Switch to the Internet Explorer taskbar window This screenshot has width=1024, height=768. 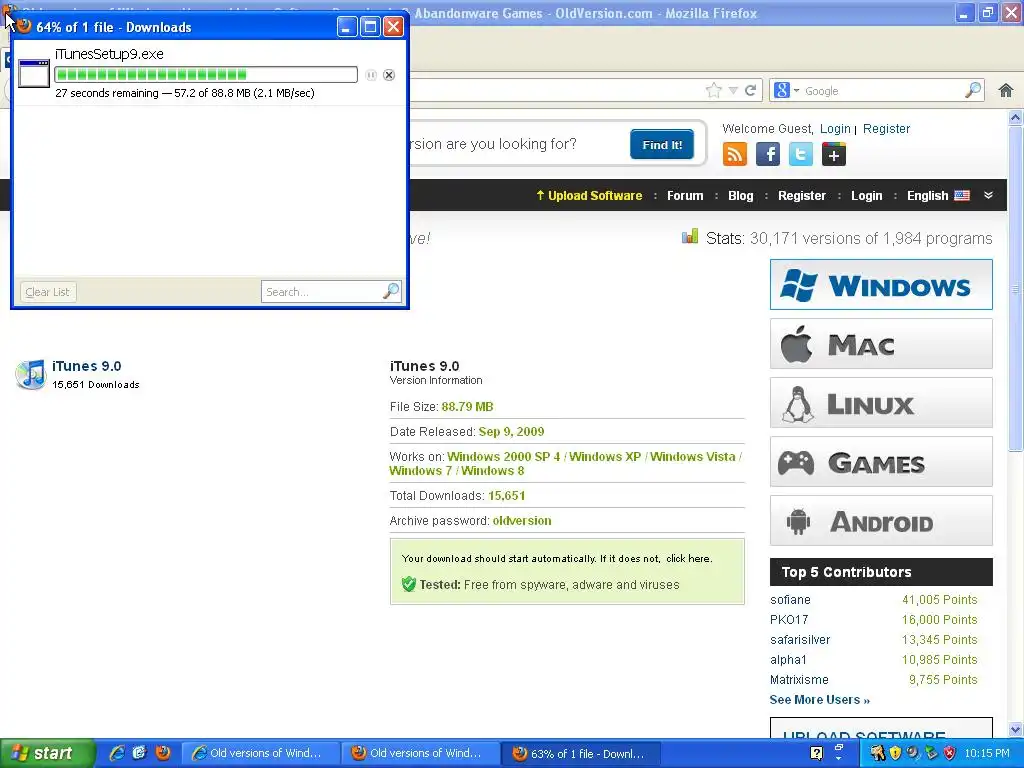pyautogui.click(x=260, y=753)
